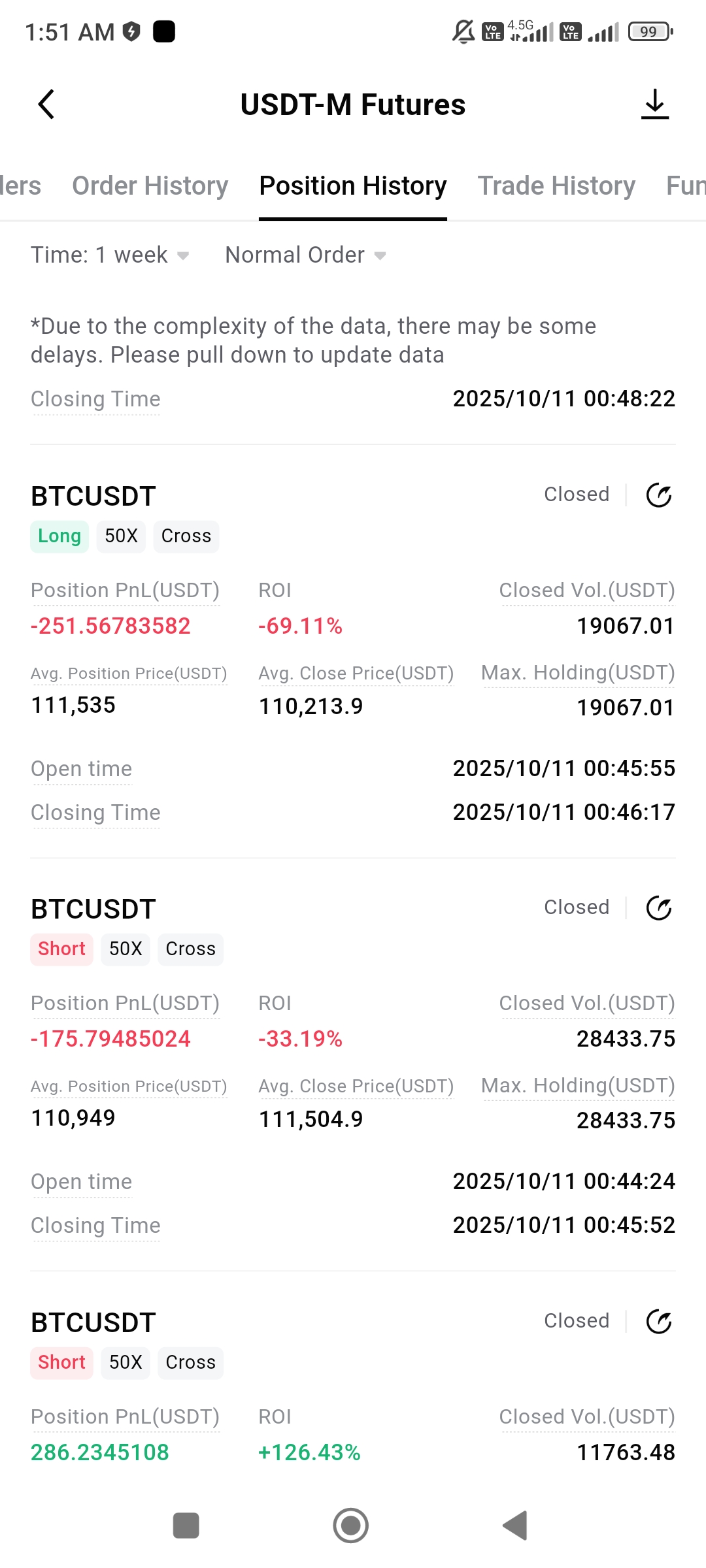Open partially visible Funding tab on right

click(x=685, y=186)
